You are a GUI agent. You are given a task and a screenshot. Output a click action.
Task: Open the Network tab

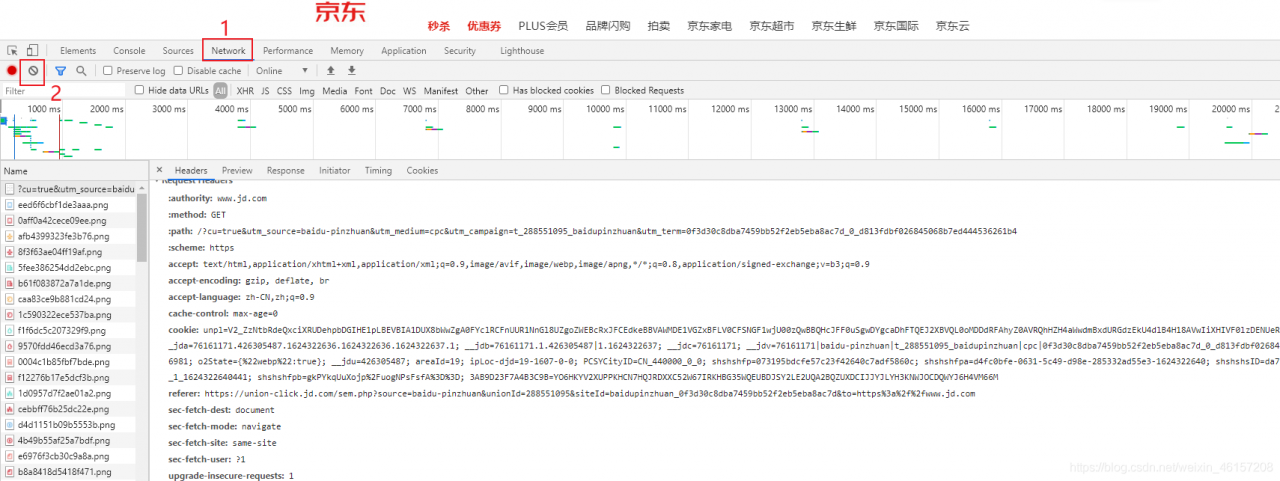click(228, 50)
